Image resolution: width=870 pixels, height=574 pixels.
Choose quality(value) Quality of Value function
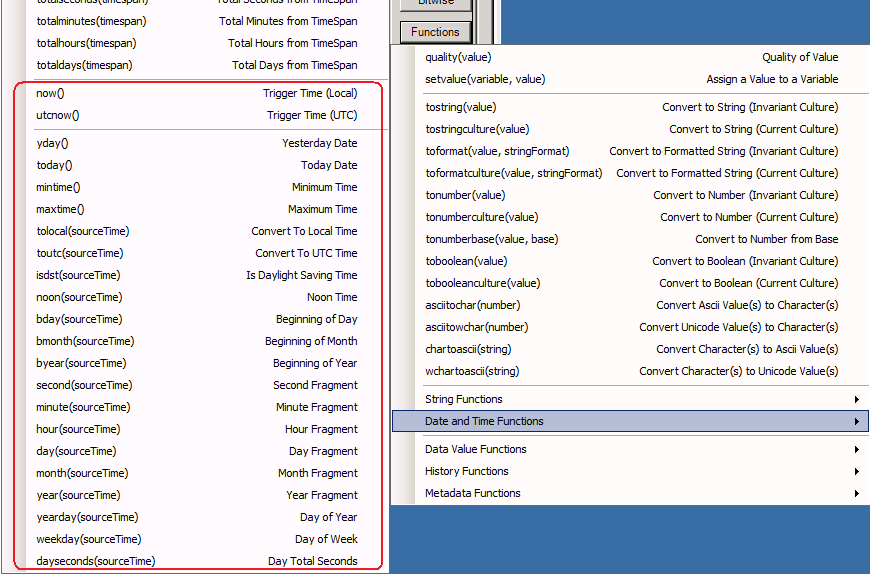(x=630, y=57)
